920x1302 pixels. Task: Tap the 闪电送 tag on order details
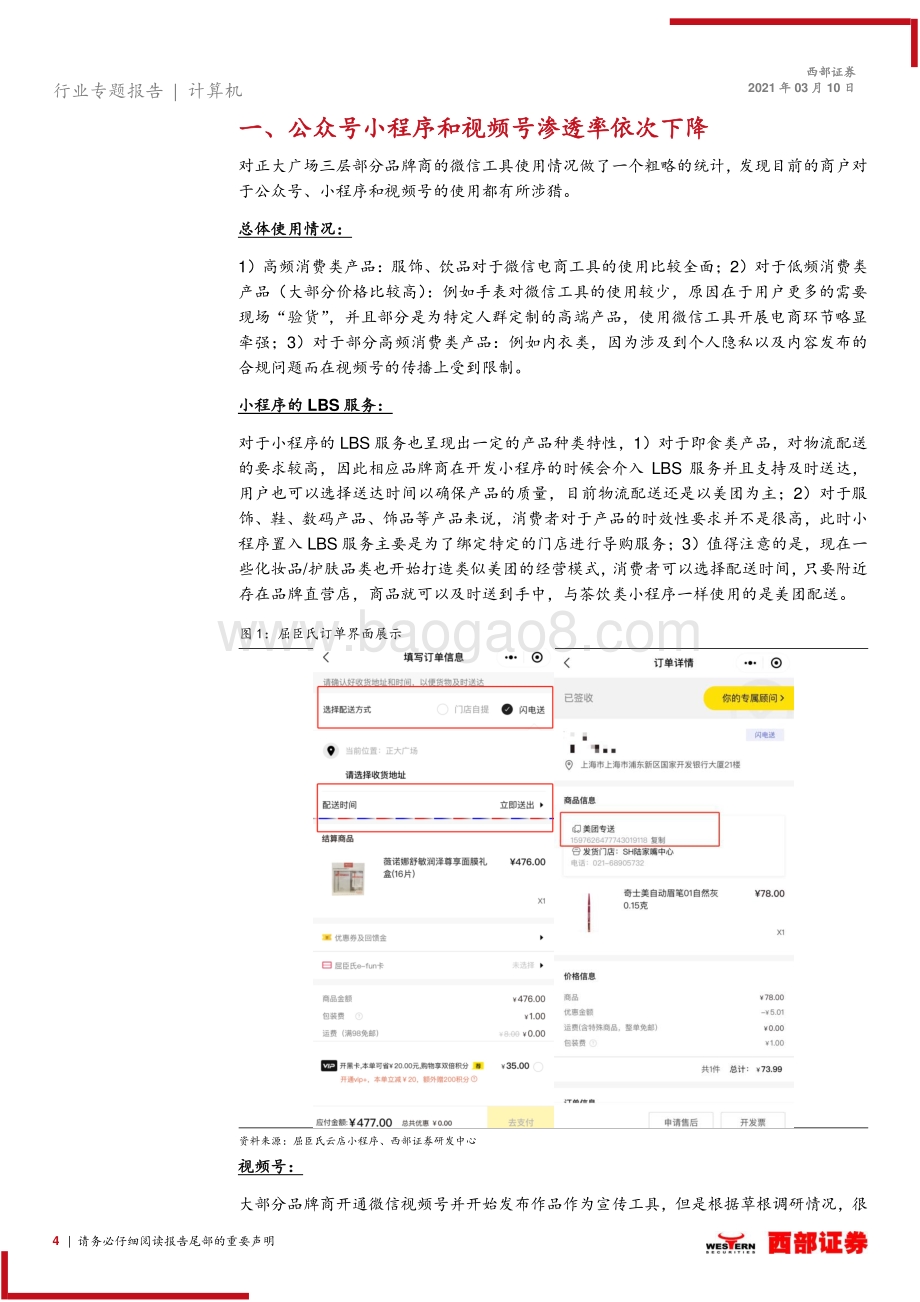pos(763,735)
